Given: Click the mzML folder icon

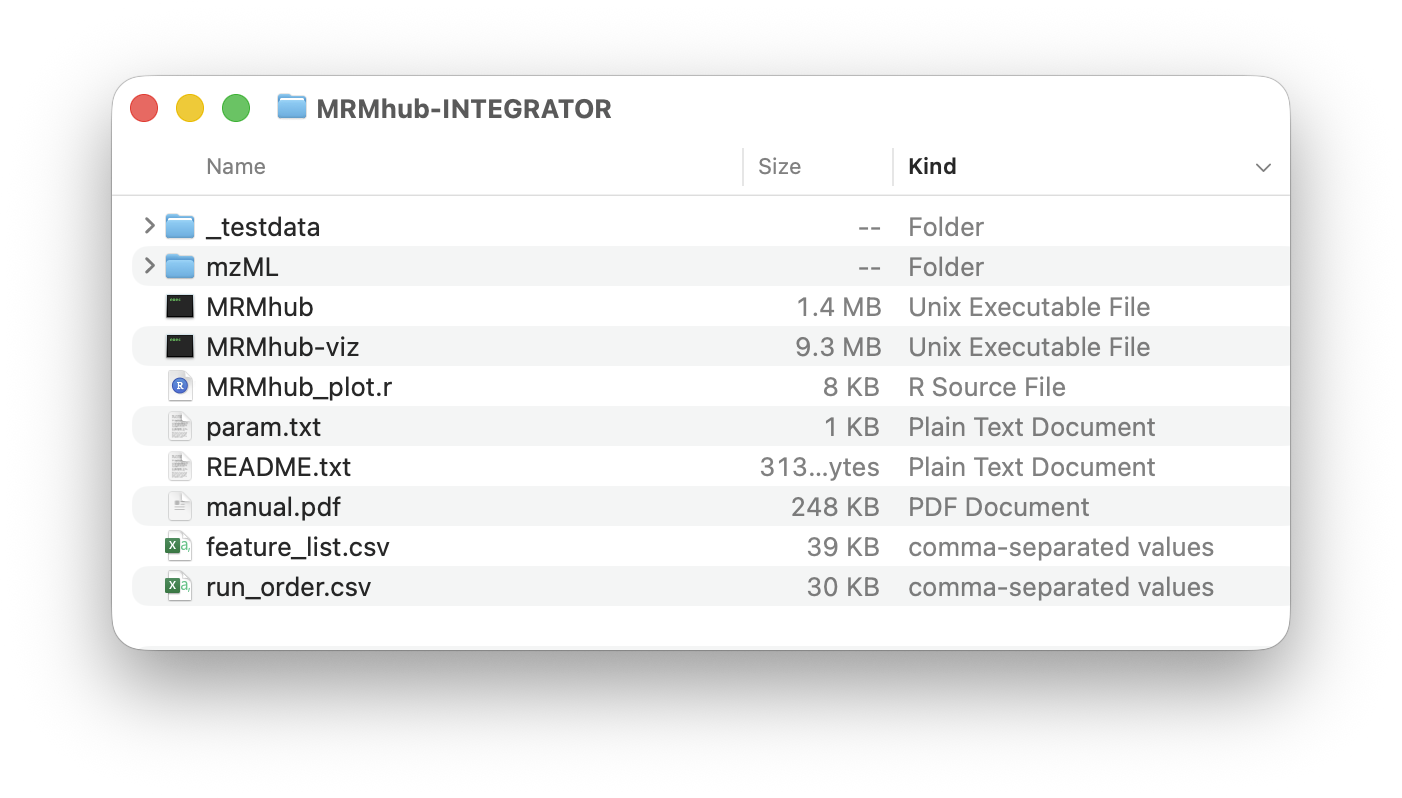Looking at the screenshot, I should 180,267.
